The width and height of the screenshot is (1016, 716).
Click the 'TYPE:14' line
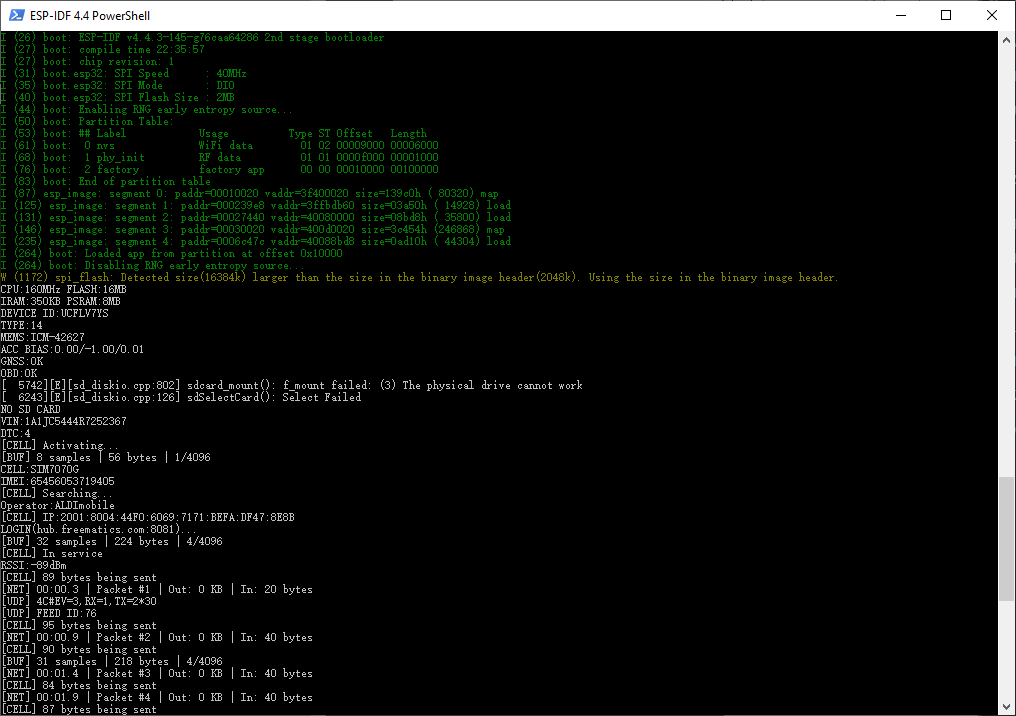(x=21, y=325)
